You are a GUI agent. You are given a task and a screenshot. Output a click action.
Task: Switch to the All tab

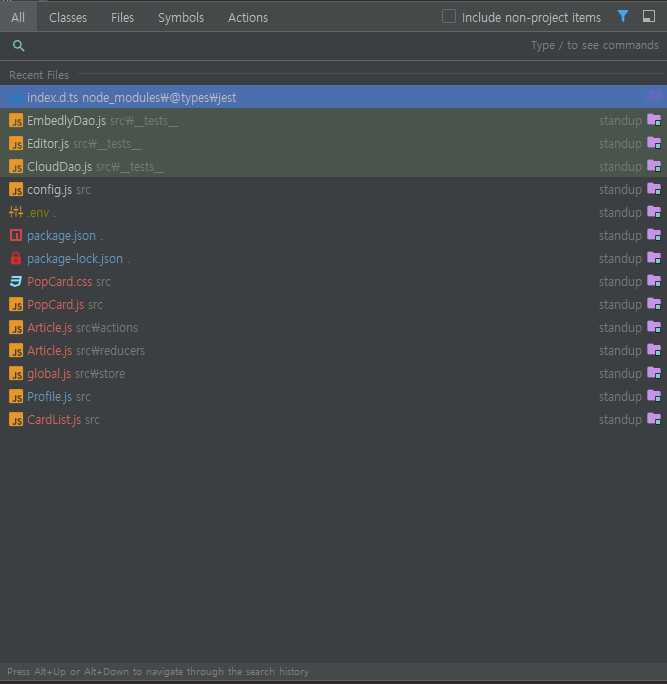pos(18,17)
